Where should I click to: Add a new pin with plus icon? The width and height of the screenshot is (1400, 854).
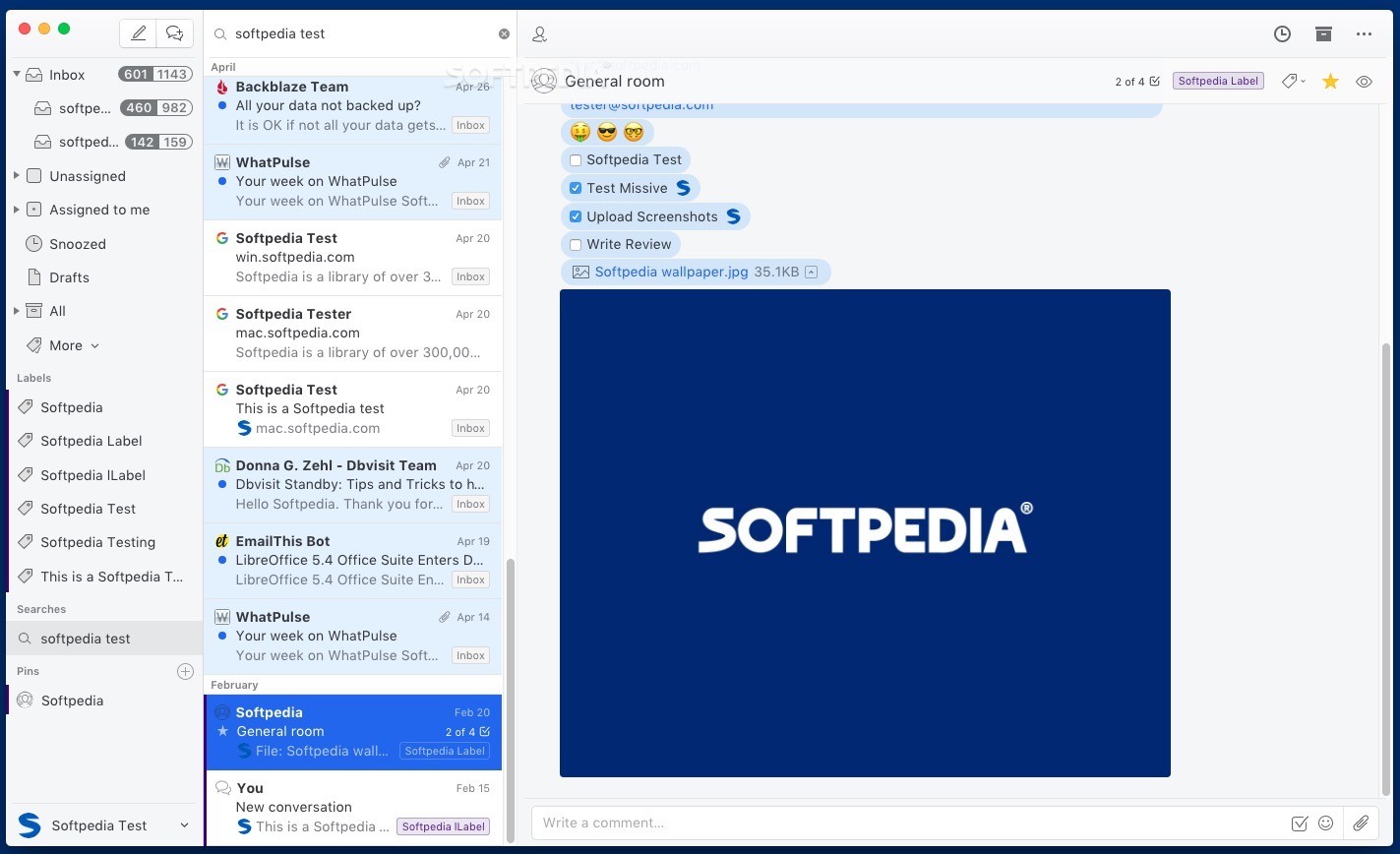point(185,671)
